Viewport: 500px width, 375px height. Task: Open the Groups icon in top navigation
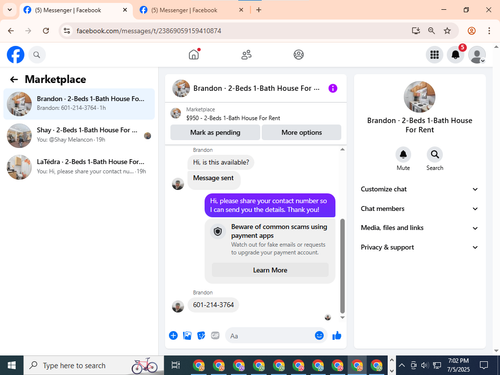tap(298, 55)
